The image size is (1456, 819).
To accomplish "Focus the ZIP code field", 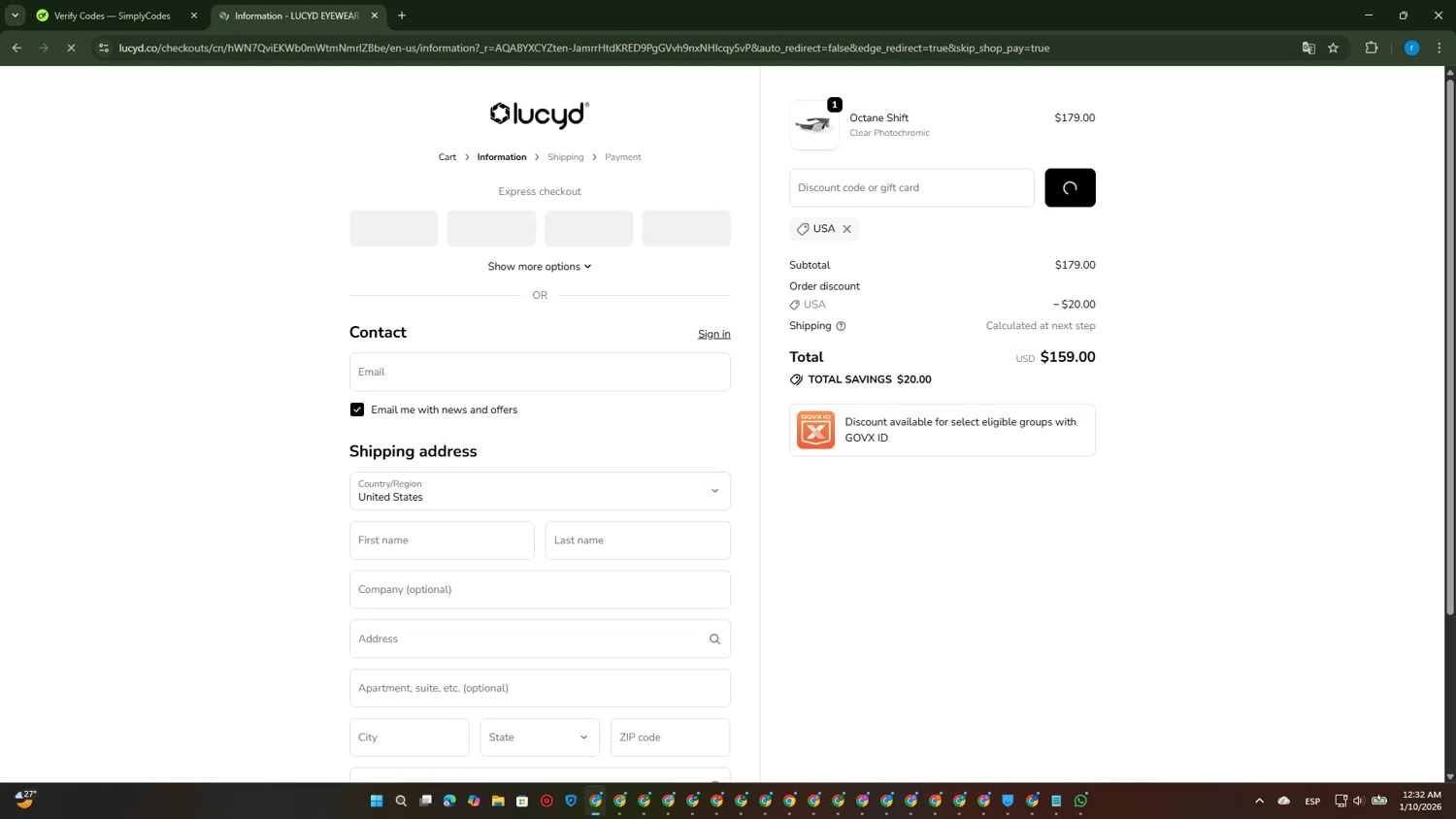I will (671, 737).
